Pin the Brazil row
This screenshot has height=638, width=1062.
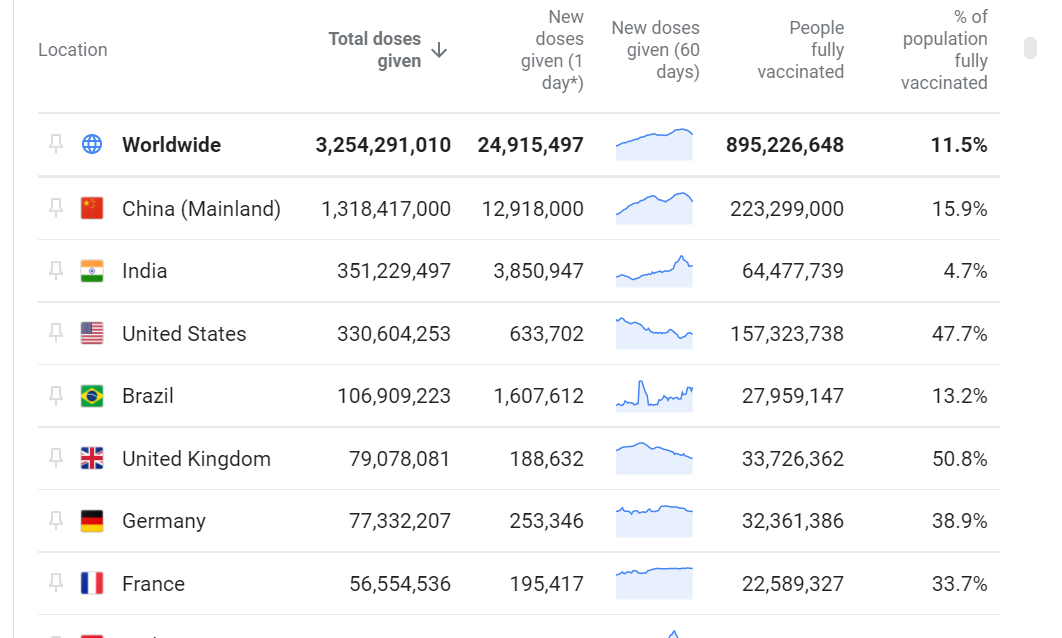[x=56, y=396]
